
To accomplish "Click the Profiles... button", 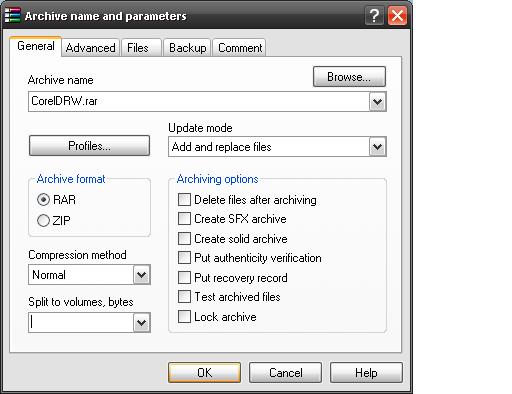I will [x=89, y=146].
